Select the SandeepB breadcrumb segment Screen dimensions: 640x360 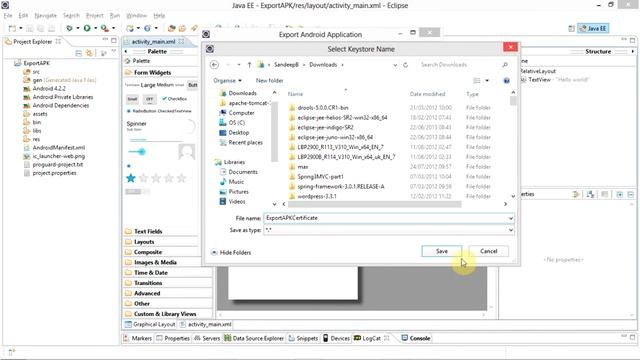click(286, 65)
